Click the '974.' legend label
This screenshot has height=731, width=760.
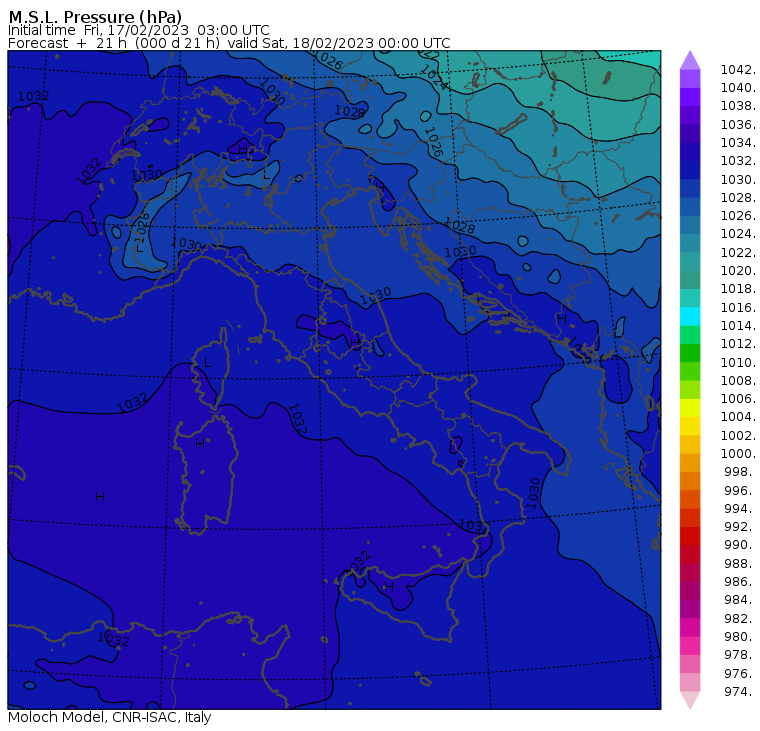(x=740, y=692)
